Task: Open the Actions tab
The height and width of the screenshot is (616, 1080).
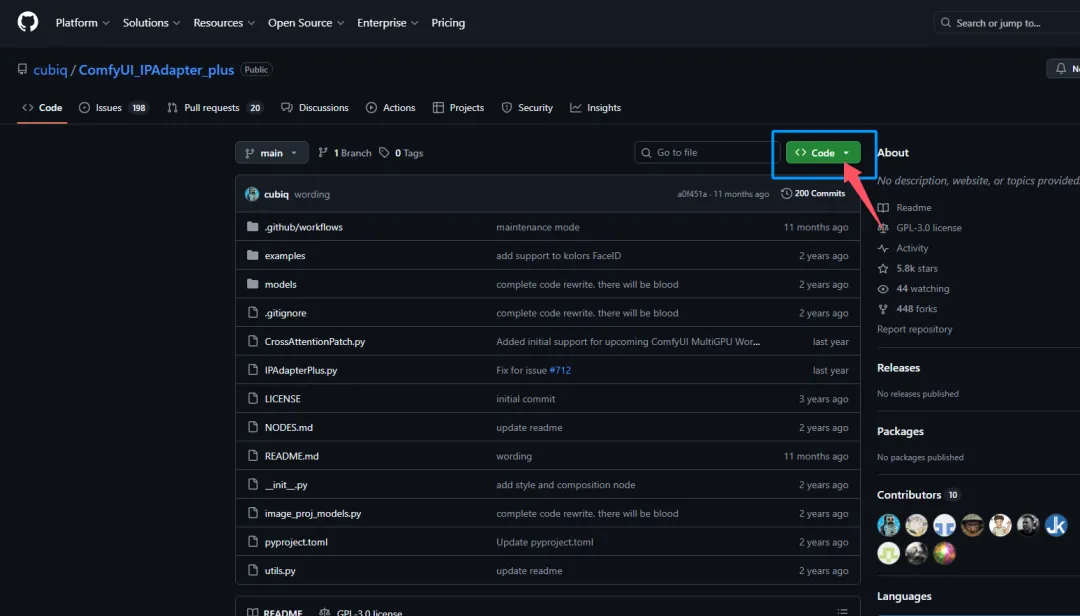Action: pos(391,107)
